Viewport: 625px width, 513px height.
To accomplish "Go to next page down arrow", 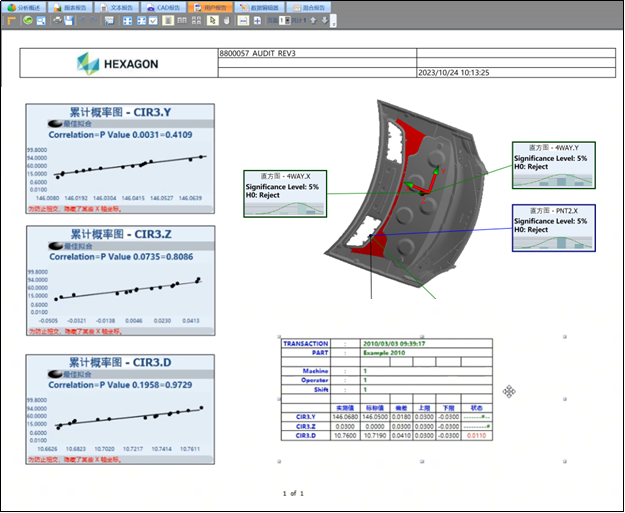I will 325,20.
